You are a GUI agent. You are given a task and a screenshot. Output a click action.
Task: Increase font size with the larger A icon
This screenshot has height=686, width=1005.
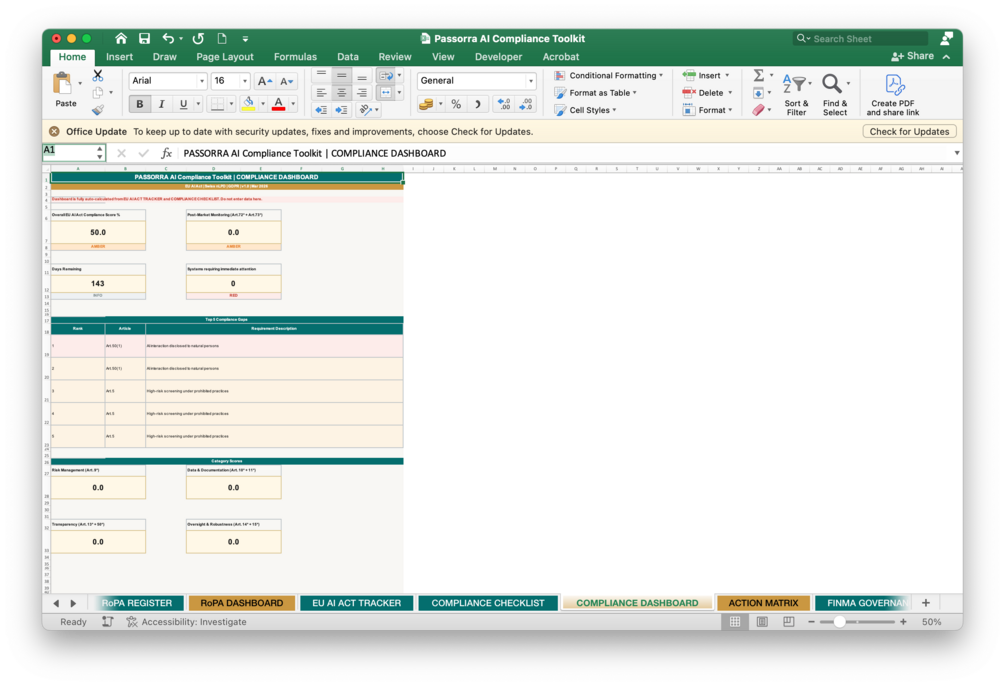[264, 81]
